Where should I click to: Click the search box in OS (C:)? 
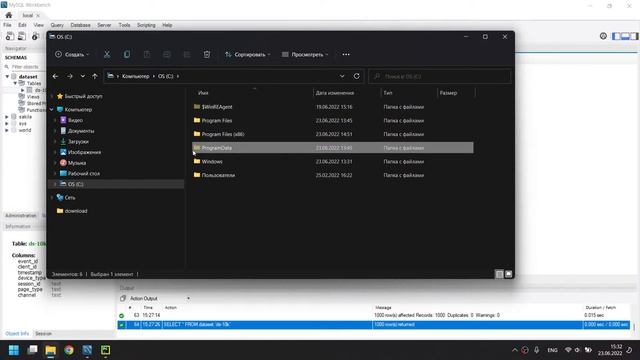(440, 76)
